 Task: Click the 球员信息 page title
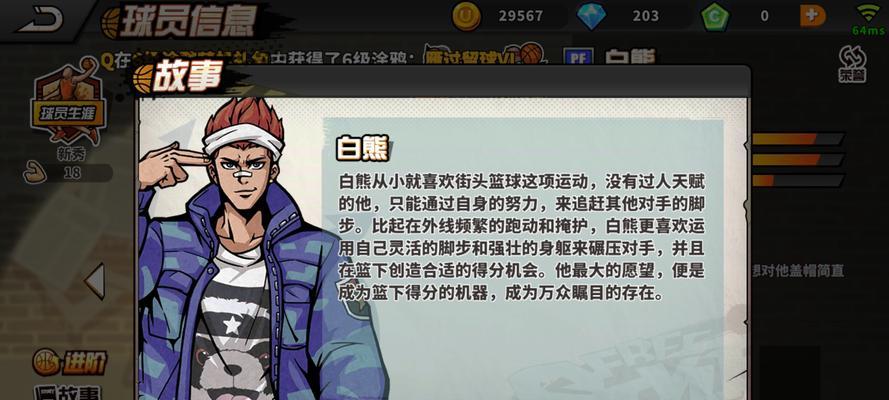[x=188, y=22]
